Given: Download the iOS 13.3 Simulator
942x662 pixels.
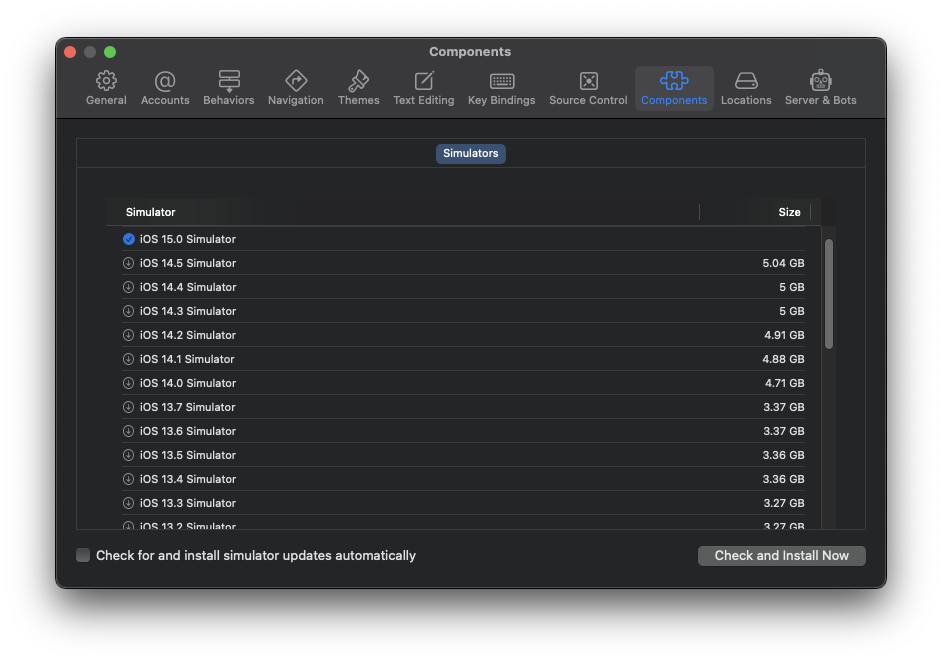Looking at the screenshot, I should coord(129,503).
